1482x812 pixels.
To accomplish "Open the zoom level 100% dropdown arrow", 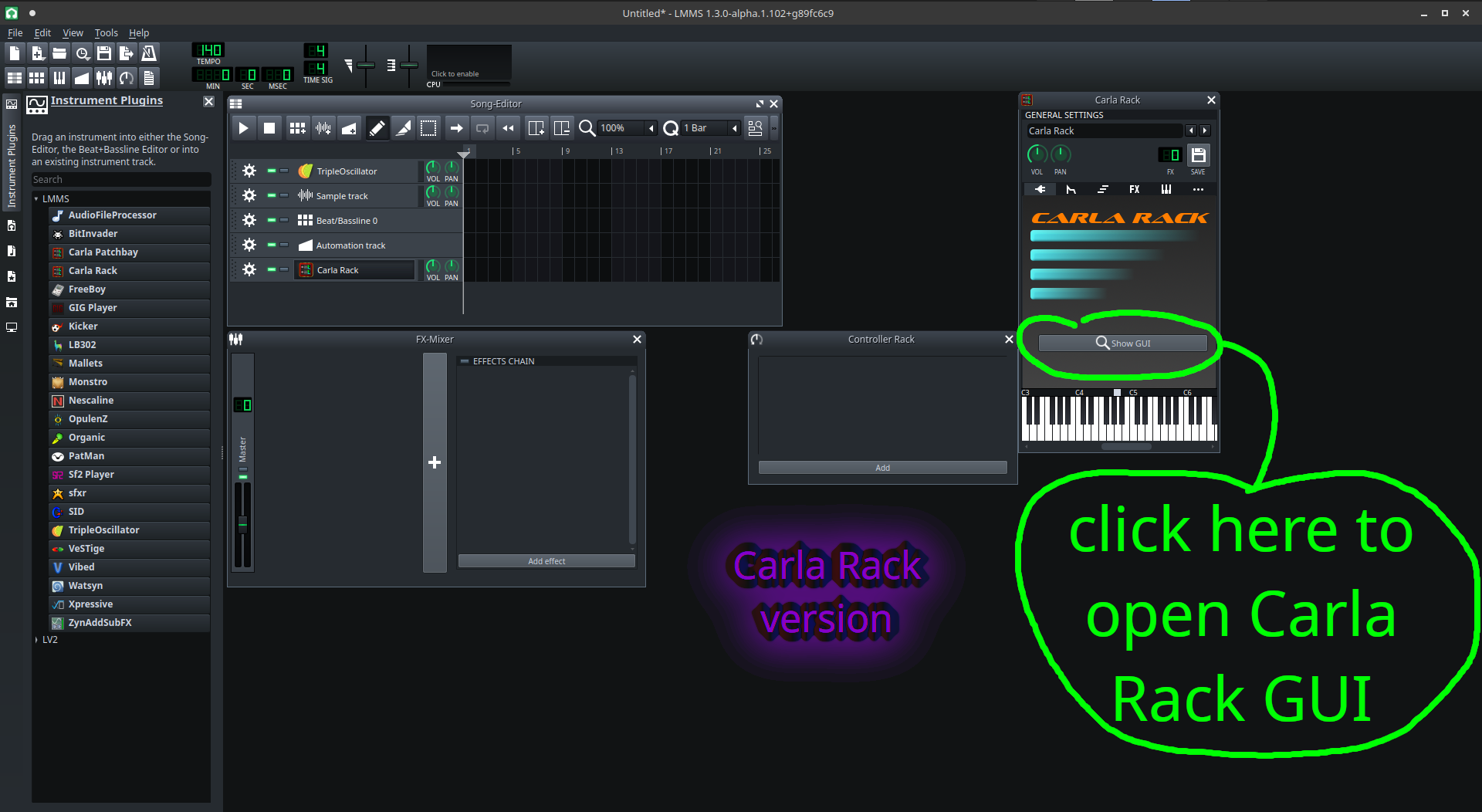I will coord(651,127).
